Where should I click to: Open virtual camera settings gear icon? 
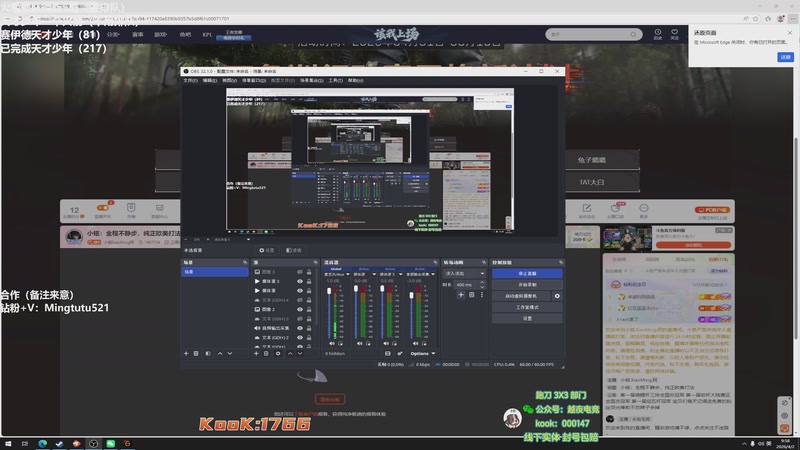tap(557, 296)
